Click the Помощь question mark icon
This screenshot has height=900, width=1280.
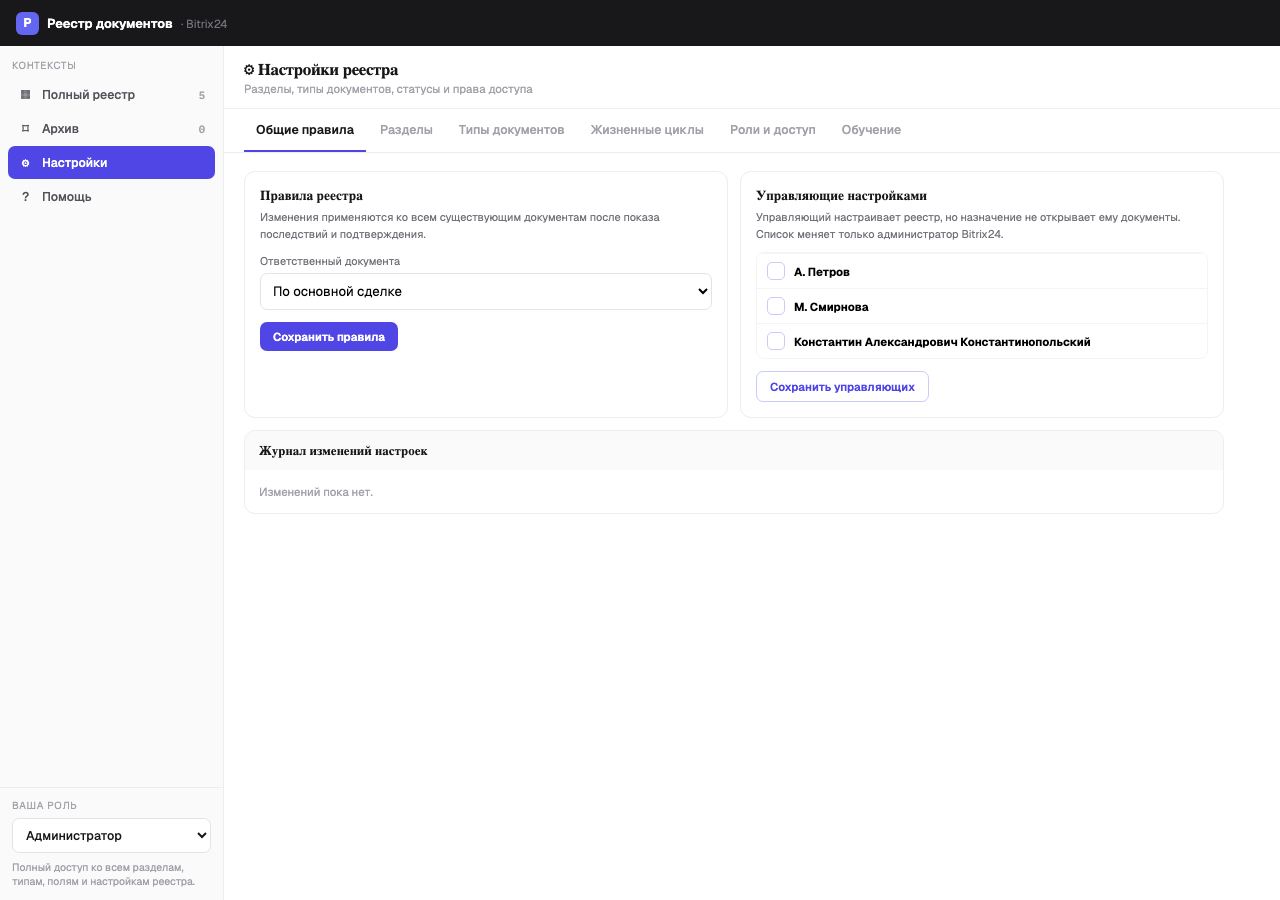coord(26,197)
